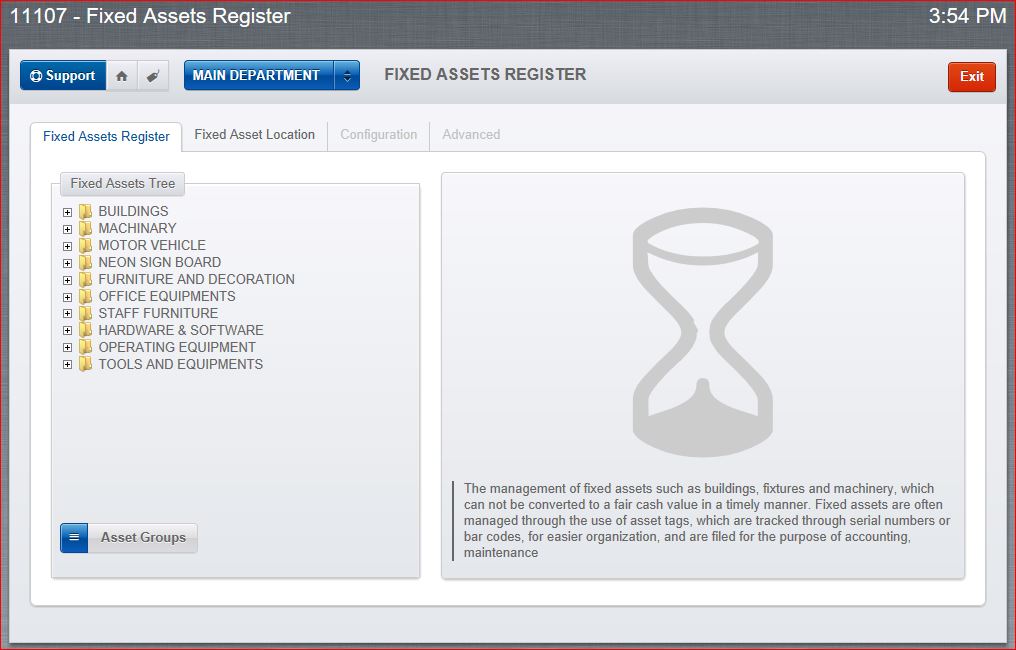This screenshot has height=650, width=1016.
Task: Click the fixed assets description paragraph
Action: [x=706, y=520]
